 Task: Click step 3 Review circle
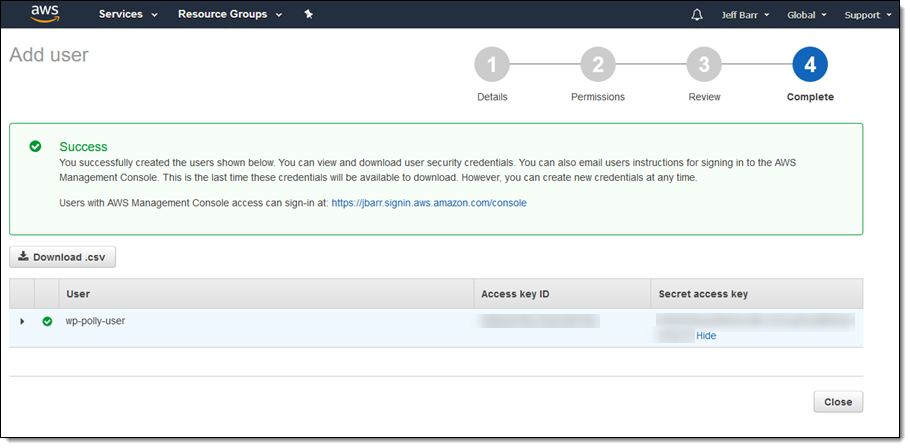pyautogui.click(x=704, y=65)
